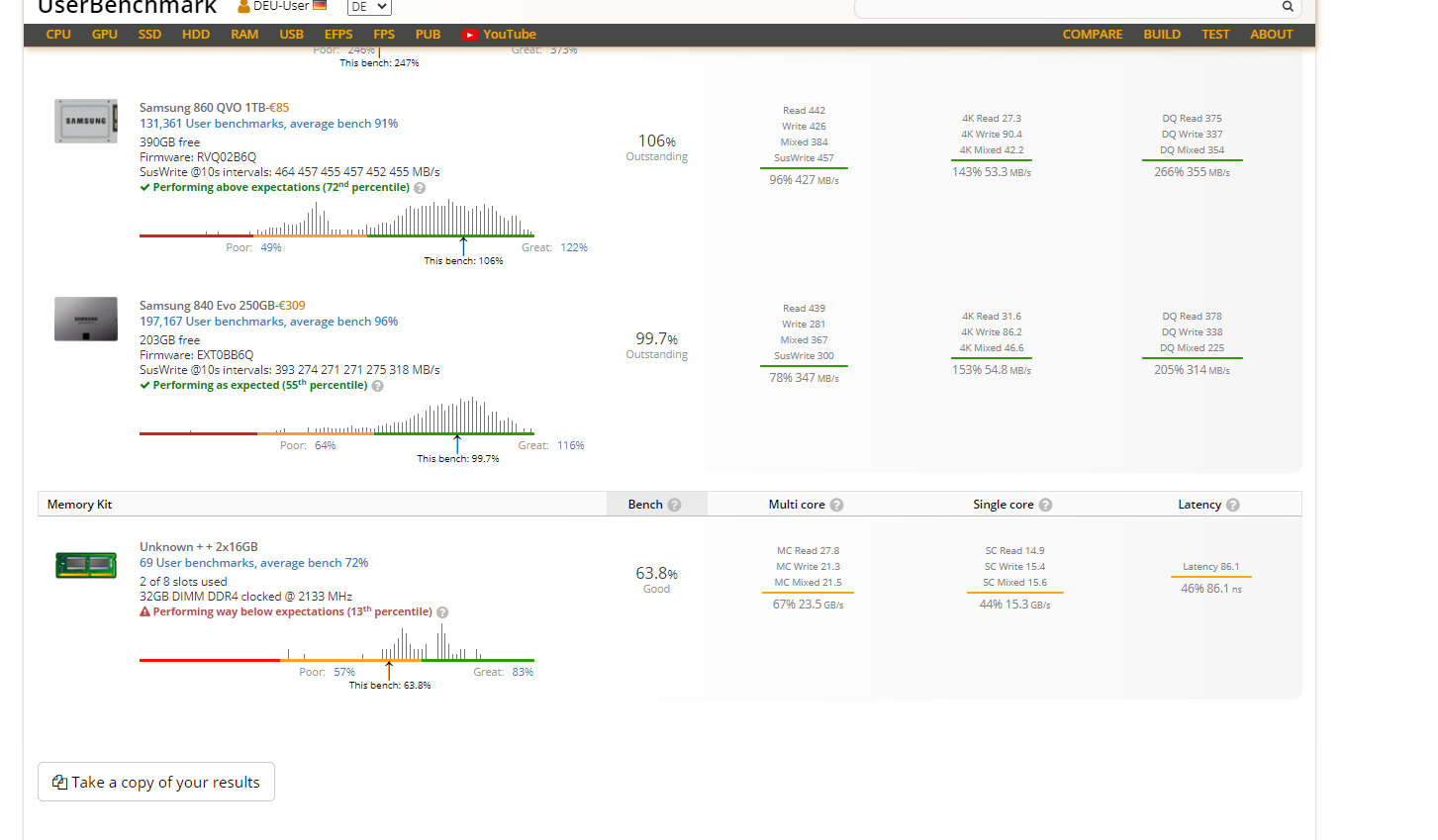Click Performing way below expectations text
The width and height of the screenshot is (1438, 840).
293,612
